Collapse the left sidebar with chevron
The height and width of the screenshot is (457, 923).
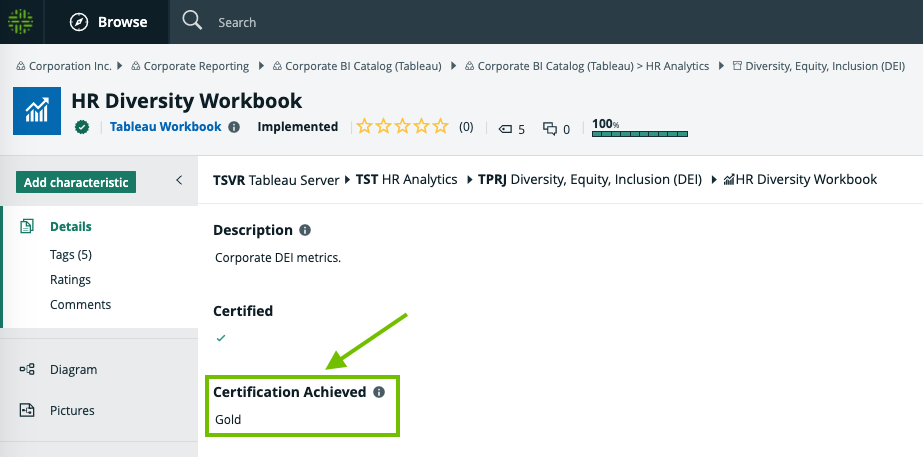point(179,181)
